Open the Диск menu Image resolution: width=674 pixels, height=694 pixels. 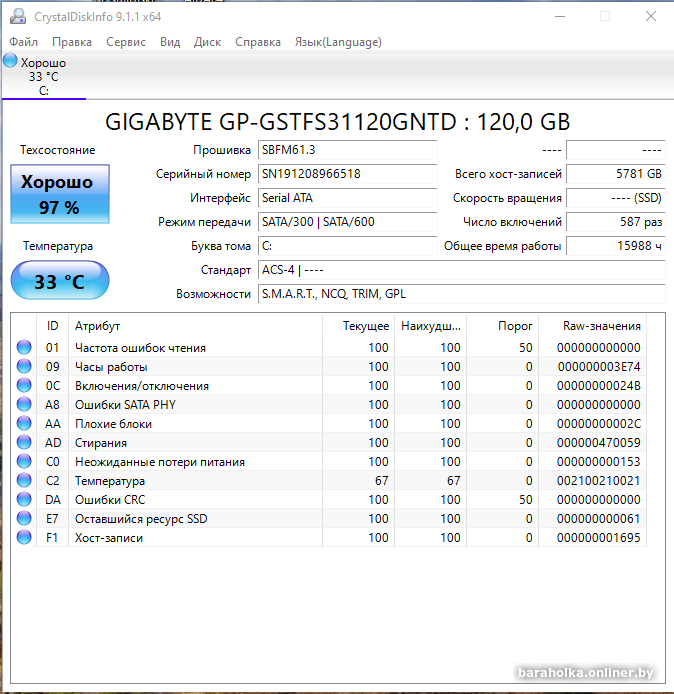207,42
